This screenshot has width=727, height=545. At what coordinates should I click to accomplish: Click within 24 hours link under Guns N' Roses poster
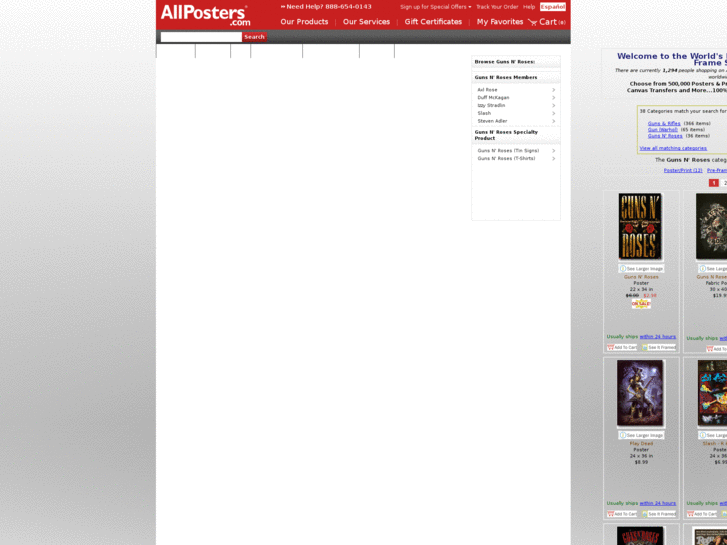coord(657,337)
